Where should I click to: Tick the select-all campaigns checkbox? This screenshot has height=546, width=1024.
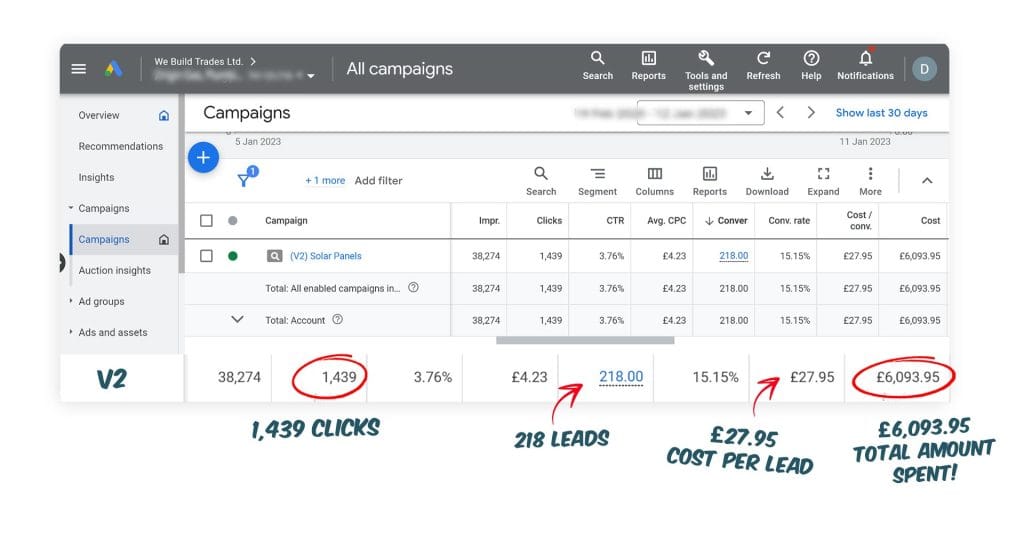point(206,220)
